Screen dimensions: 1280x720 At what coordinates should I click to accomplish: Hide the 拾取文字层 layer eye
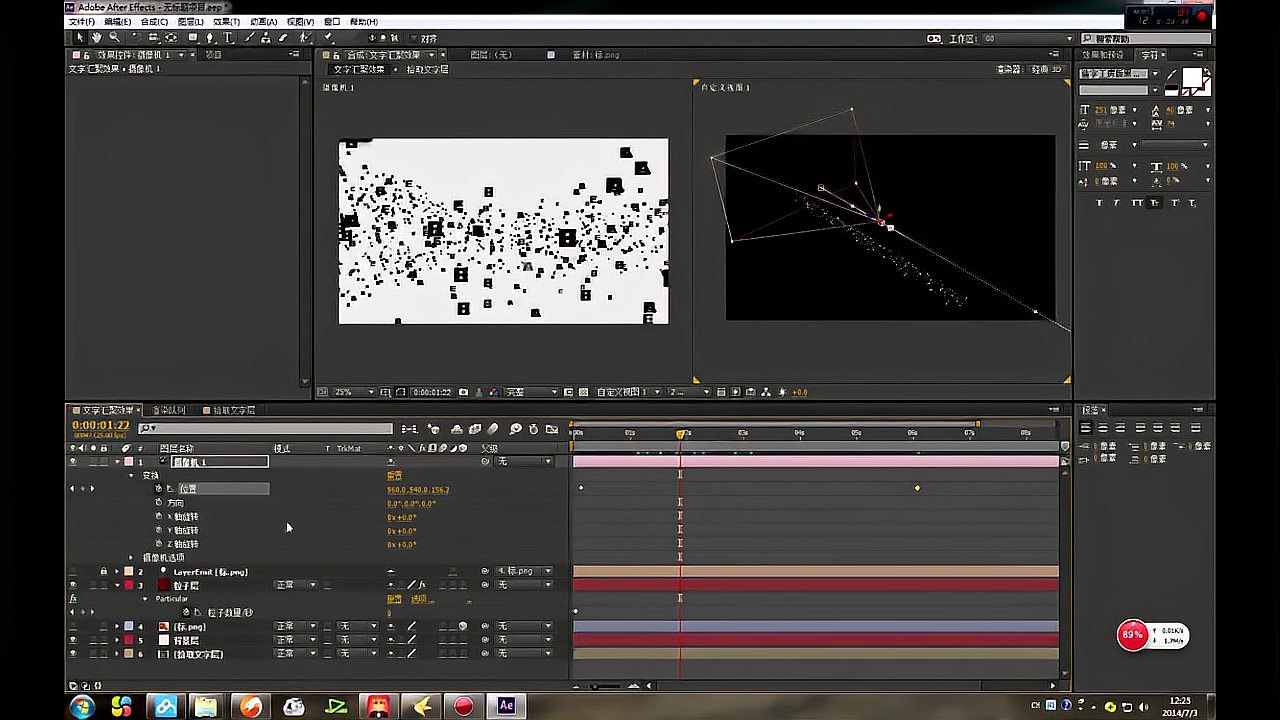(73, 653)
